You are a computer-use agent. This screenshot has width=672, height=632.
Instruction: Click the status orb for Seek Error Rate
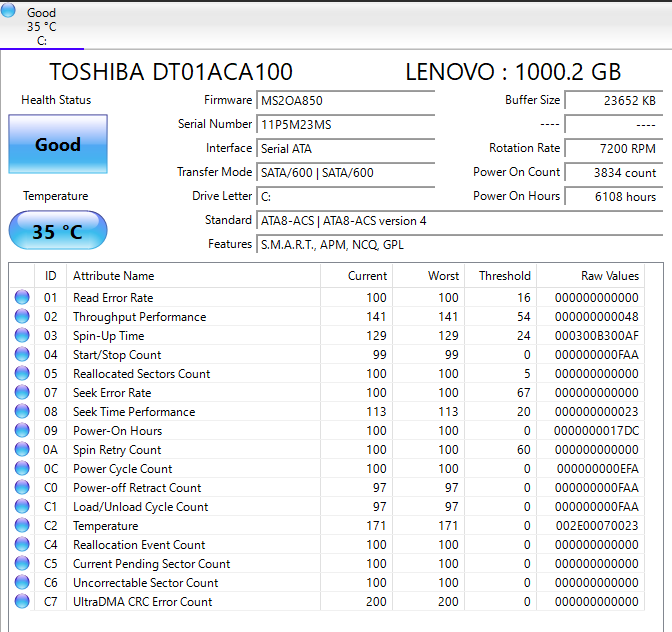(22, 392)
